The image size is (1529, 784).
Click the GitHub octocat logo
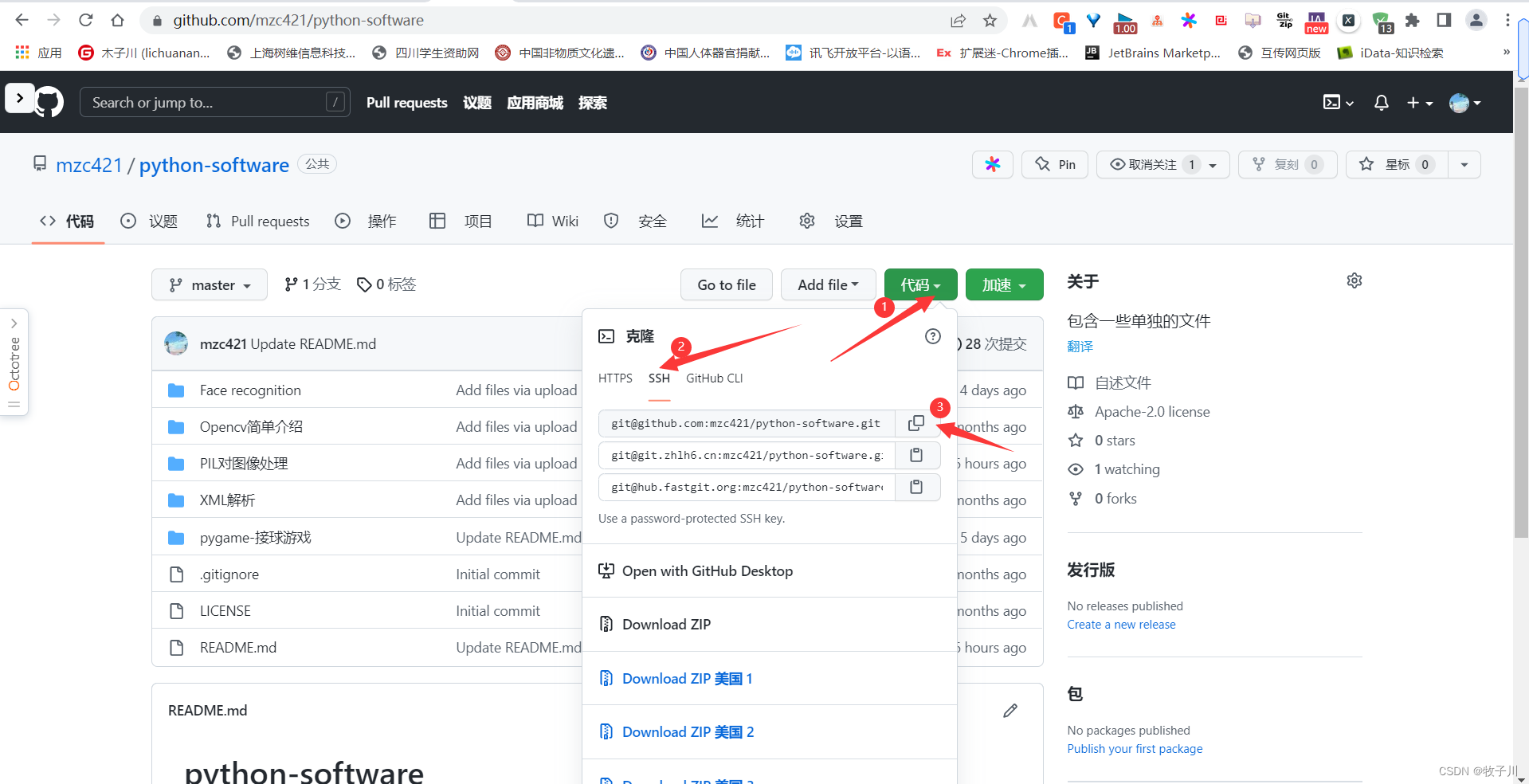click(48, 102)
